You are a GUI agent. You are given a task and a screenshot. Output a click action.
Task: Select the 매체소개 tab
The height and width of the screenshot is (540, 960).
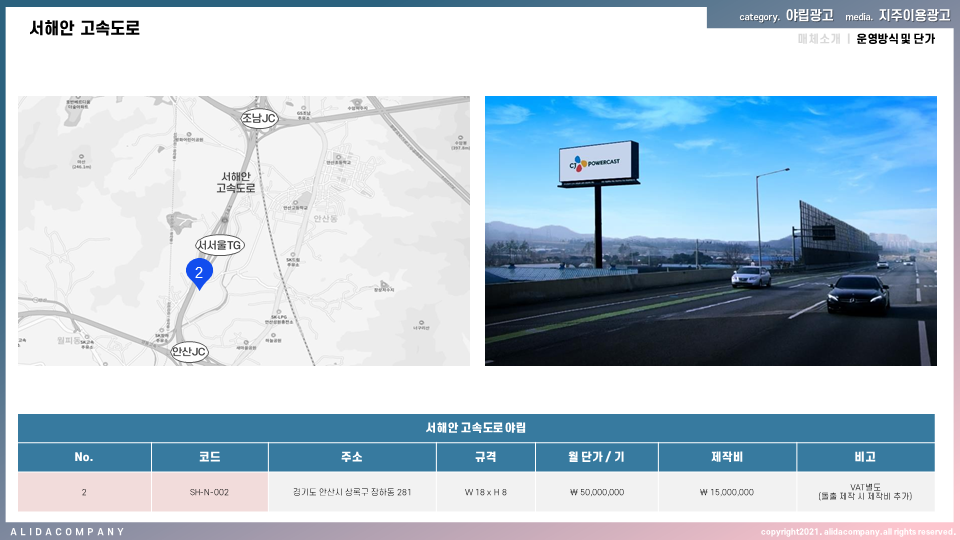click(x=818, y=39)
